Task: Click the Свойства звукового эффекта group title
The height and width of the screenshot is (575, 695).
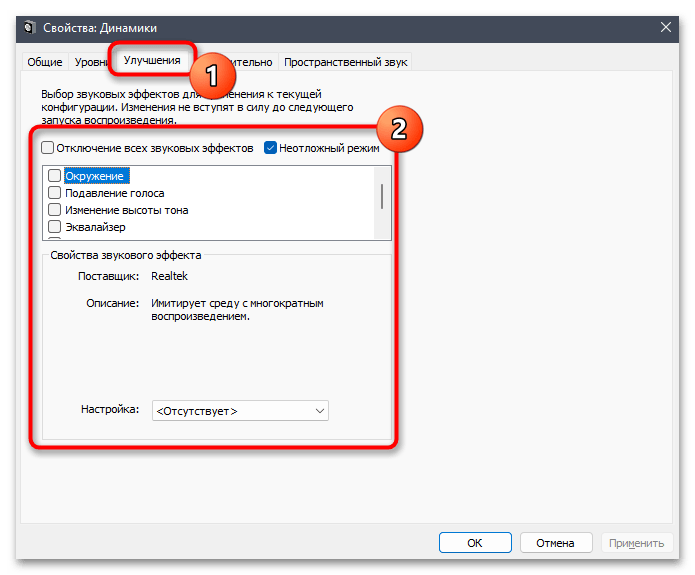Action: [x=125, y=255]
